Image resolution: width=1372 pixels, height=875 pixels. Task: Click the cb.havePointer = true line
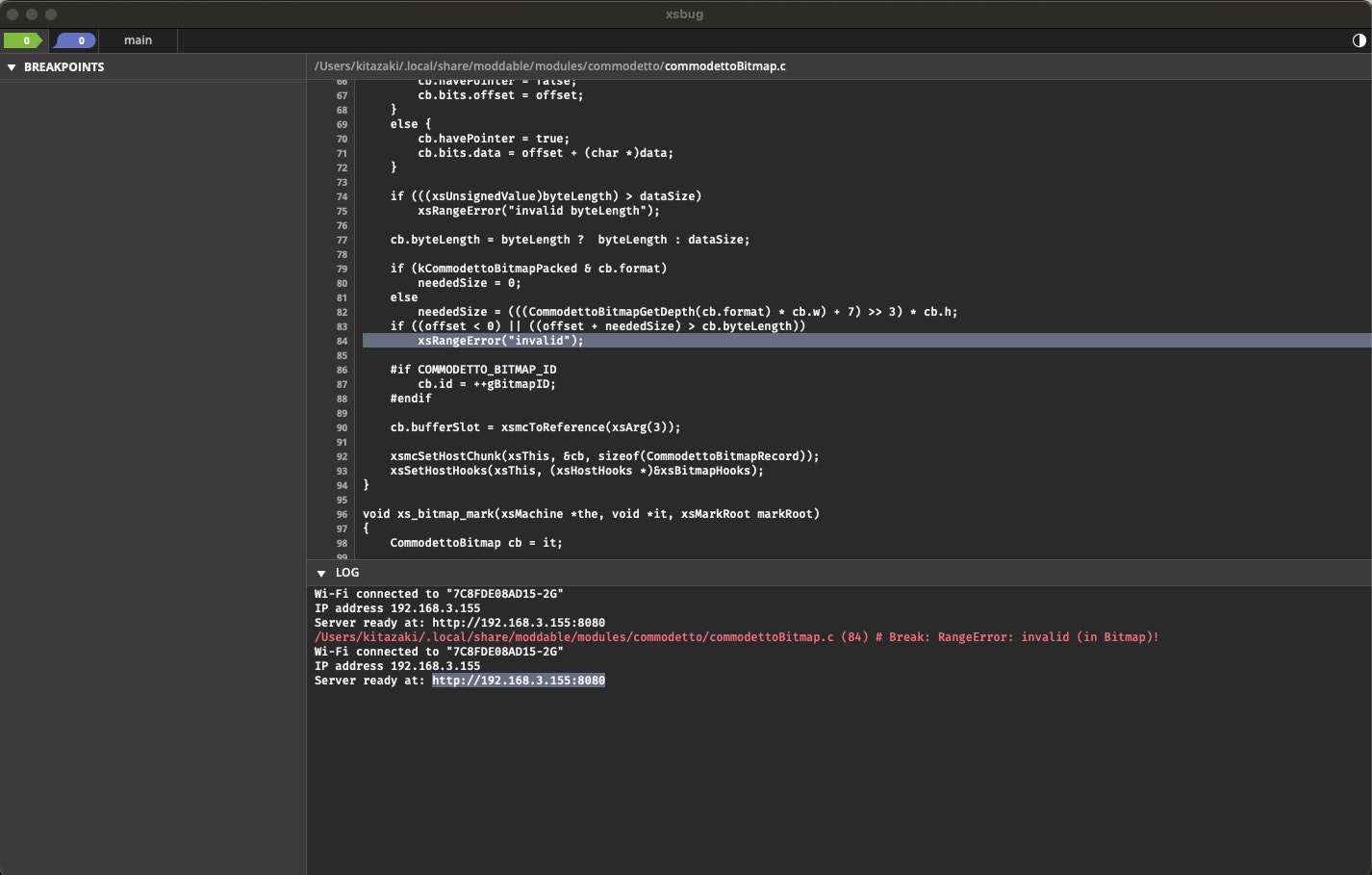[x=494, y=139]
